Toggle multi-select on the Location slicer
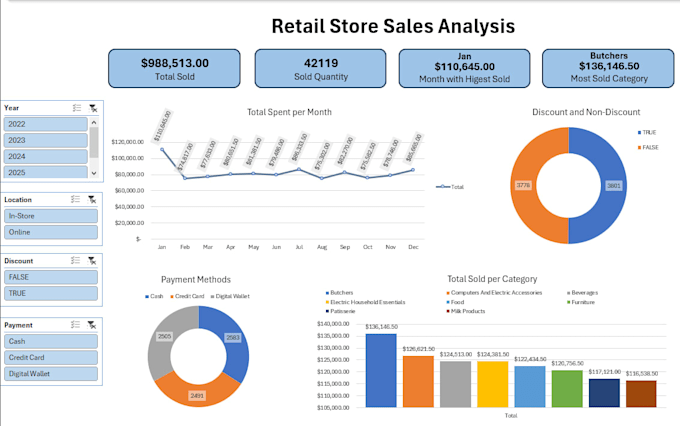This screenshot has height=426, width=680. point(75,200)
